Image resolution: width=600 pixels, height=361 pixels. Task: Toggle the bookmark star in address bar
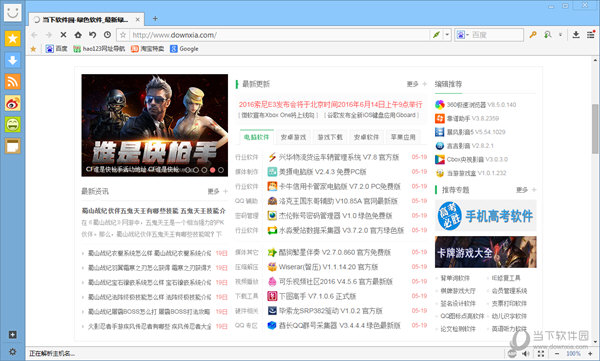point(123,35)
